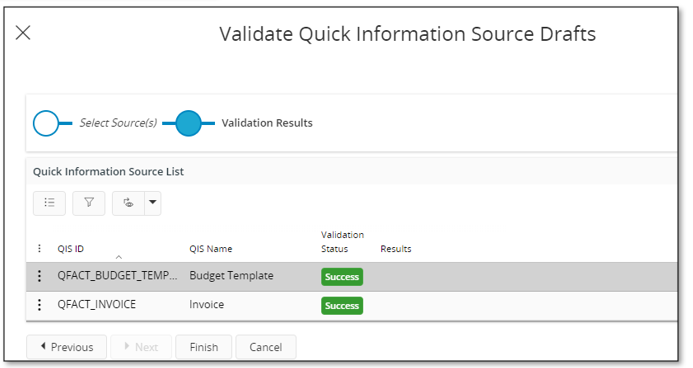This screenshot has height=368, width=693.
Task: Click the Validation Status column header
Action: pyautogui.click(x=343, y=242)
